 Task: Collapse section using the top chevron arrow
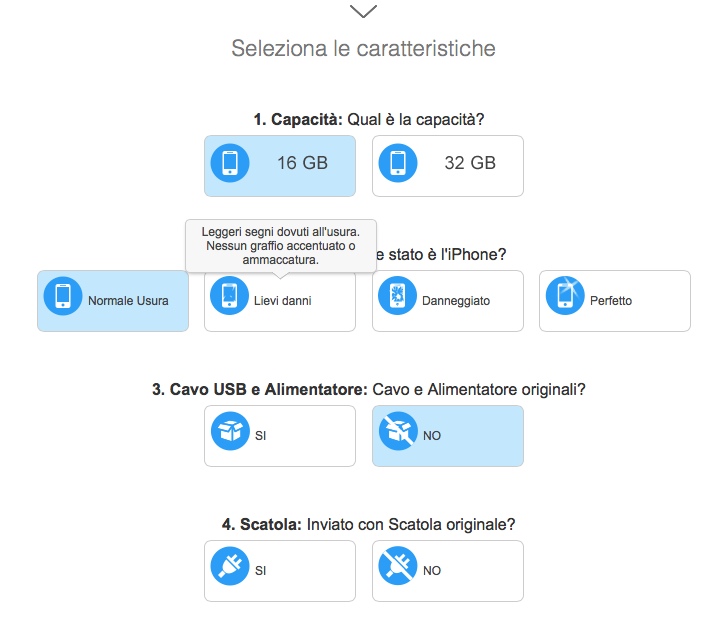click(x=364, y=11)
